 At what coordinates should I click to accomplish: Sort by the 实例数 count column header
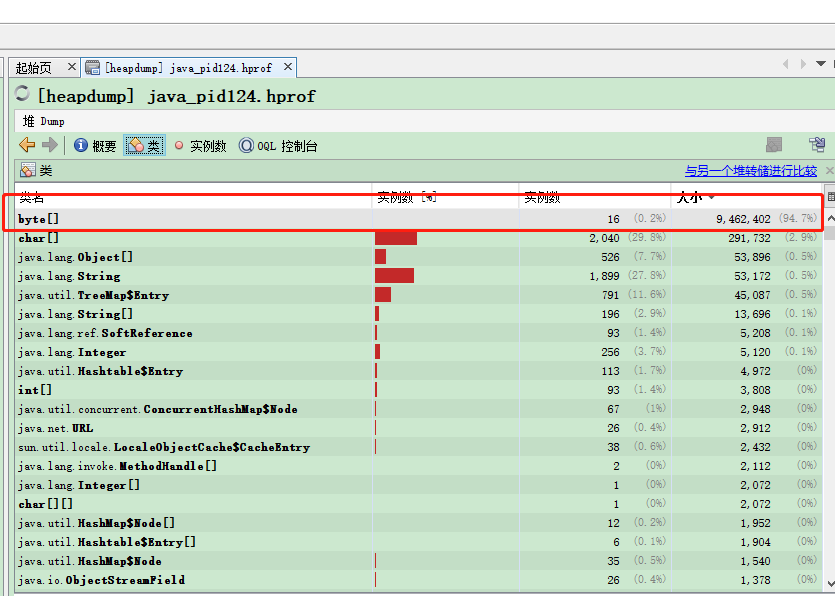coord(595,198)
